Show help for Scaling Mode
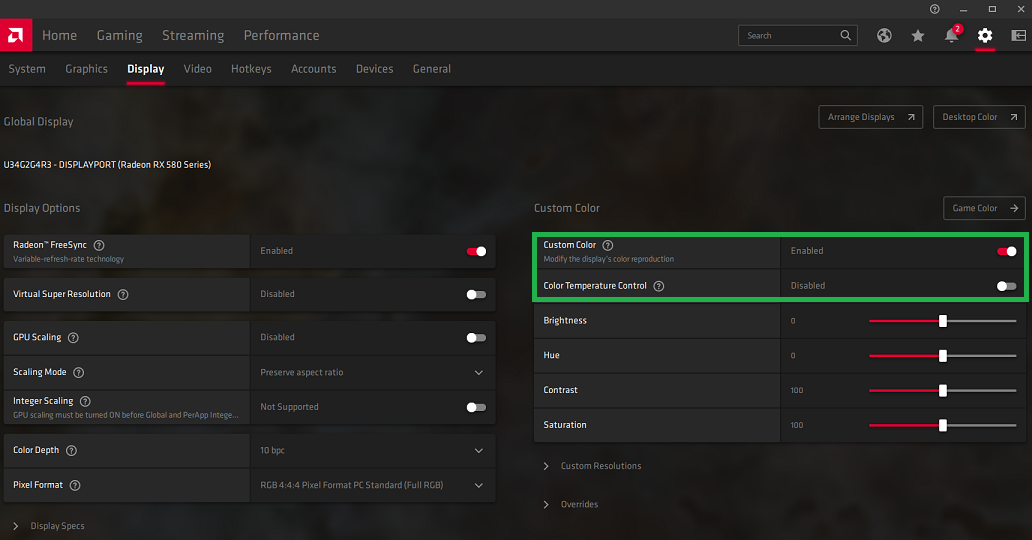 coord(78,373)
